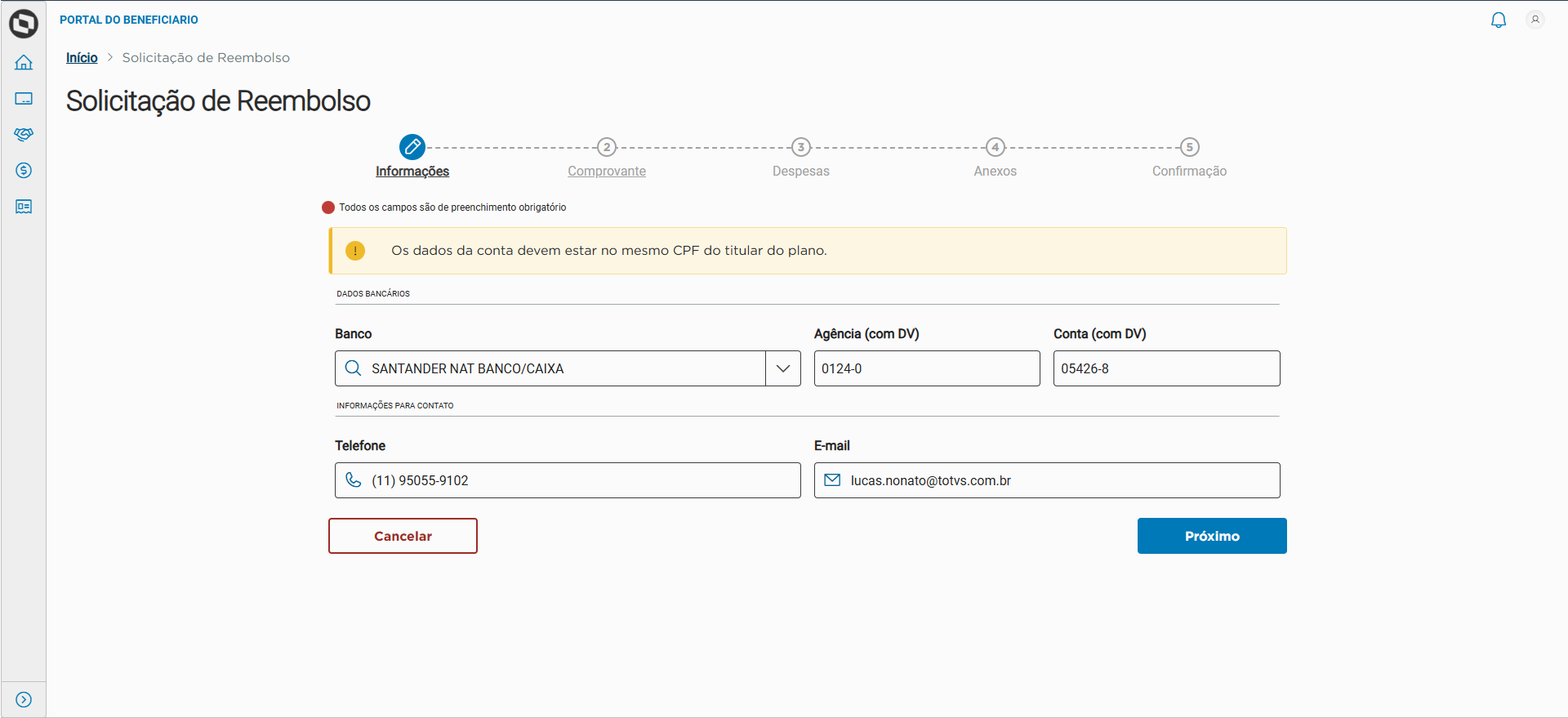Click the TOTVS logo icon

[x=24, y=24]
